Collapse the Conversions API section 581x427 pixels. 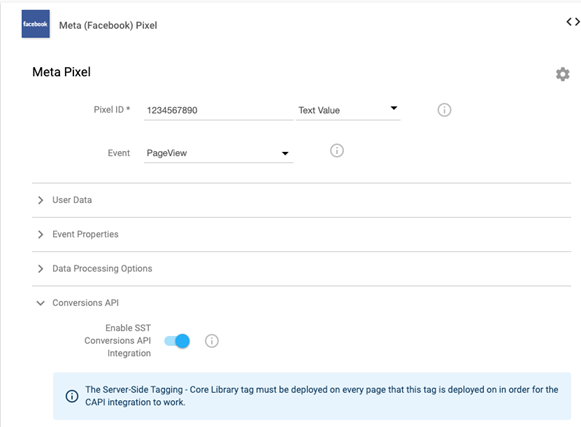[301, 303]
